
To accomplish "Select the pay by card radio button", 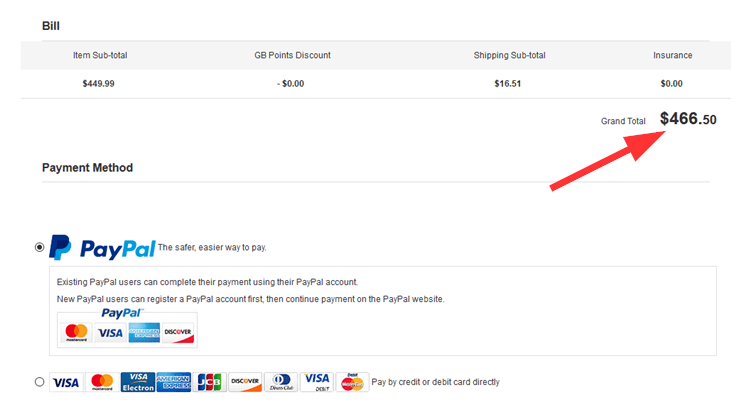I will [40, 382].
